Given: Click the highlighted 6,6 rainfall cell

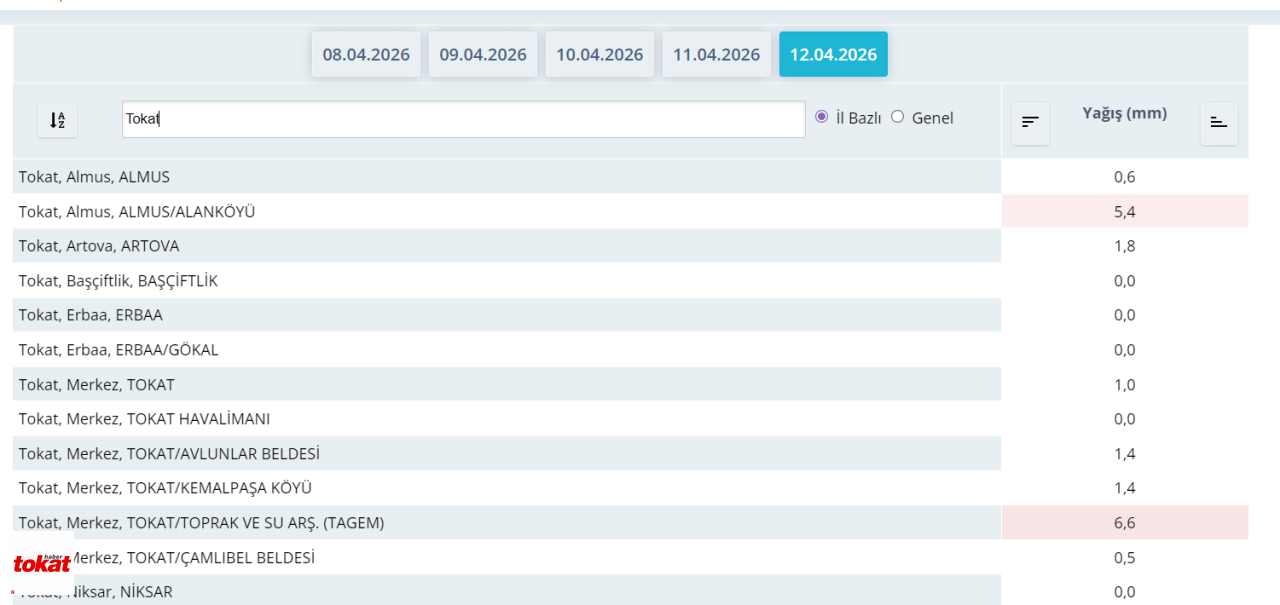Looking at the screenshot, I should pyautogui.click(x=1125, y=522).
